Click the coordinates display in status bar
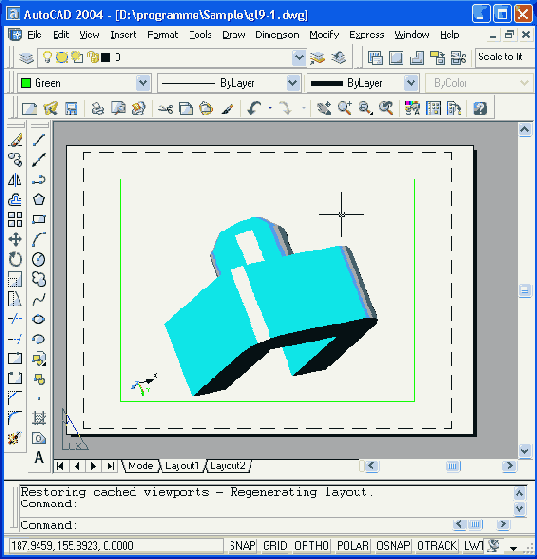This screenshot has height=559, width=537. pyautogui.click(x=116, y=545)
